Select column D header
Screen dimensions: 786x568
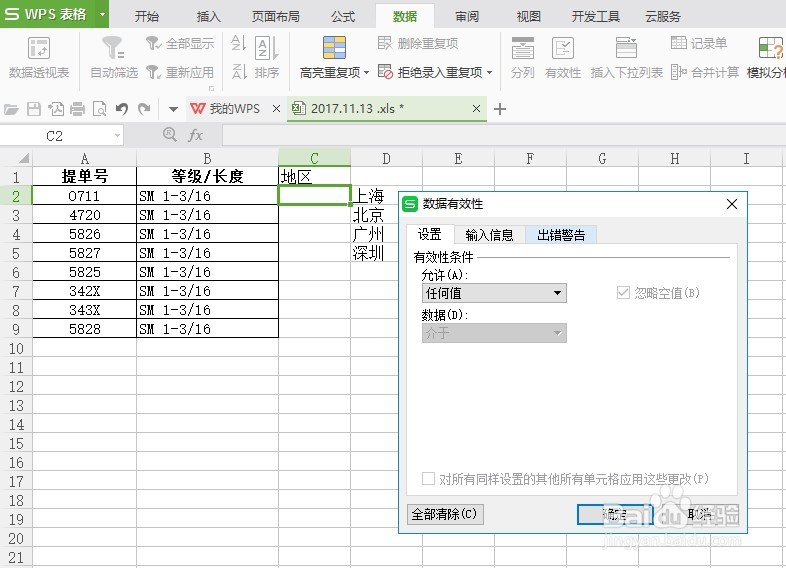coord(386,158)
